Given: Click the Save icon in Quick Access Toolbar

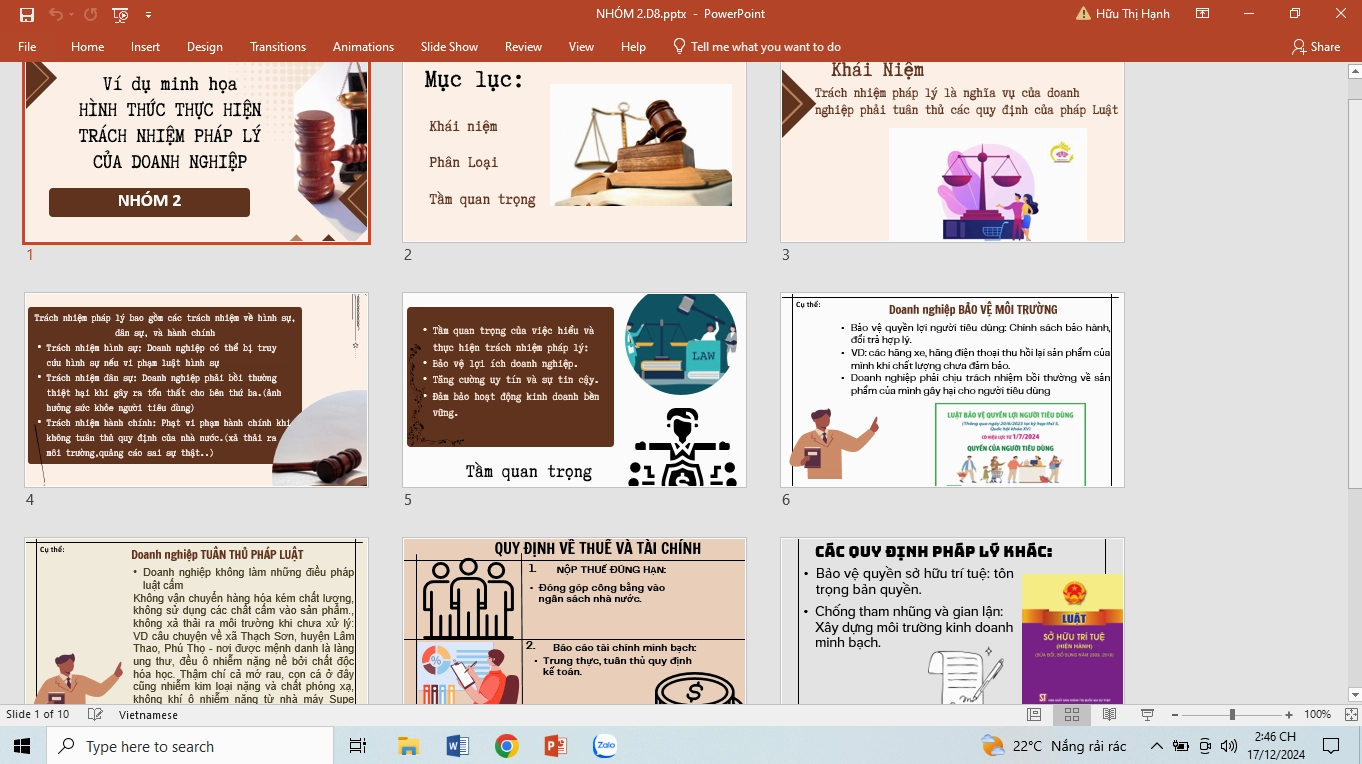Looking at the screenshot, I should [27, 14].
